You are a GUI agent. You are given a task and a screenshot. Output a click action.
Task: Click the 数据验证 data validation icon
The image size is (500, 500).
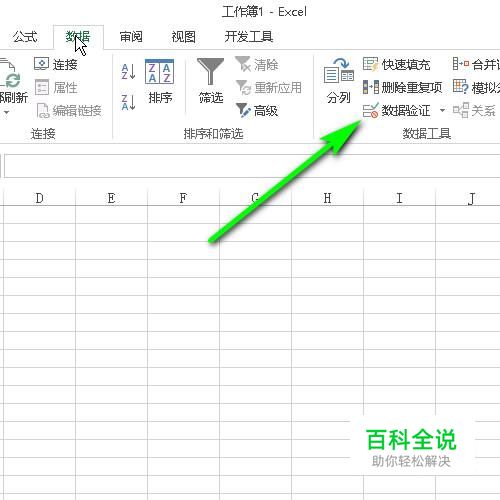tap(370, 110)
